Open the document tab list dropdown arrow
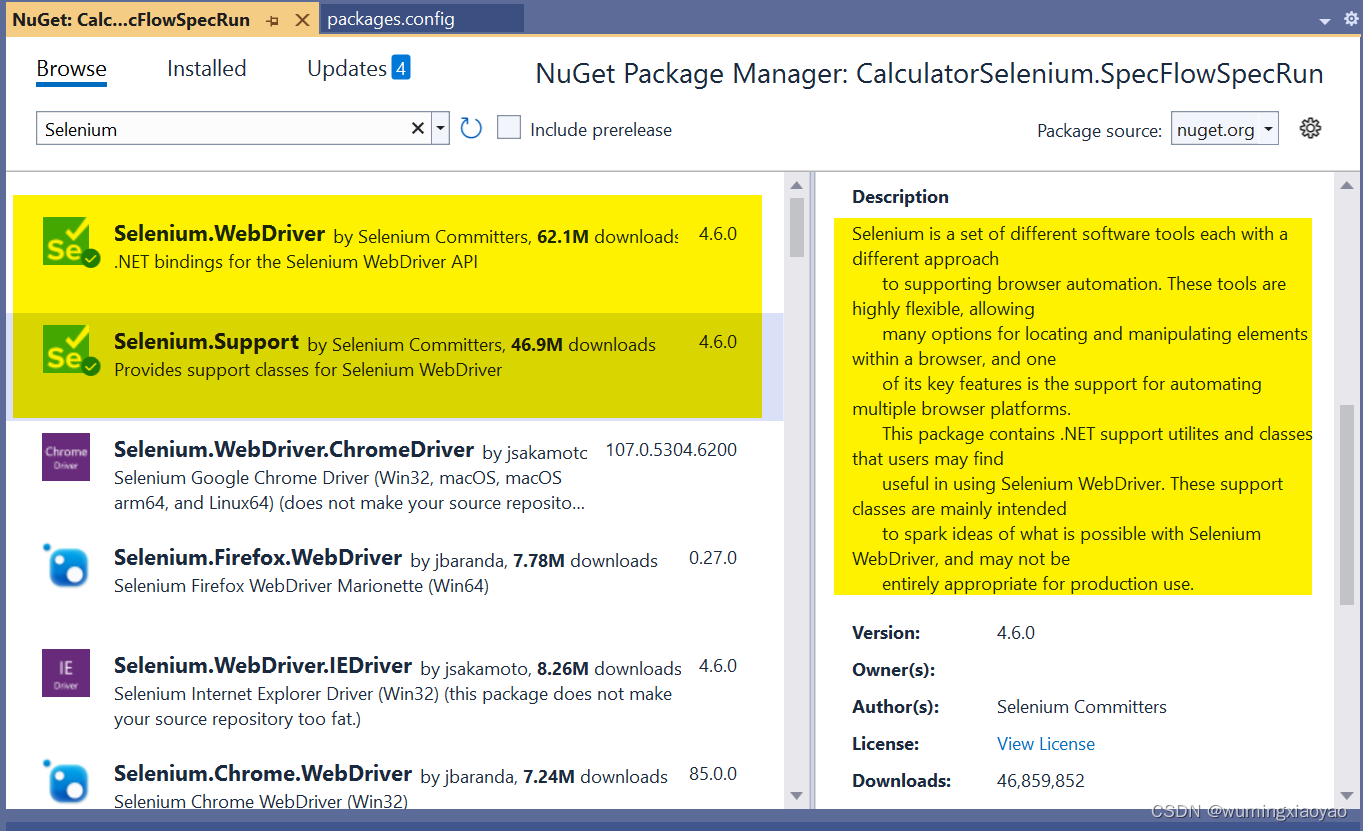Screen dimensions: 1363x831 tap(1324, 20)
